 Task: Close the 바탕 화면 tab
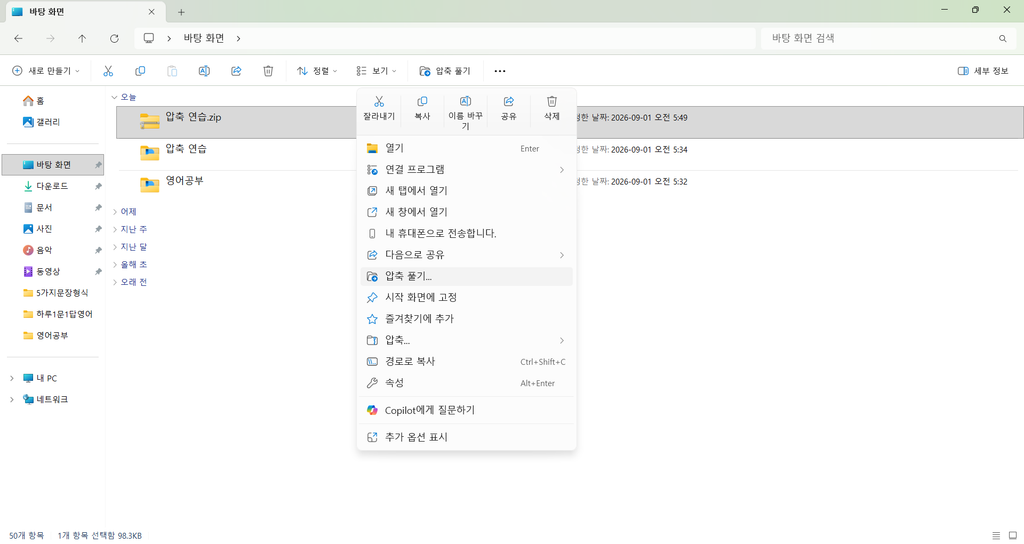152,12
